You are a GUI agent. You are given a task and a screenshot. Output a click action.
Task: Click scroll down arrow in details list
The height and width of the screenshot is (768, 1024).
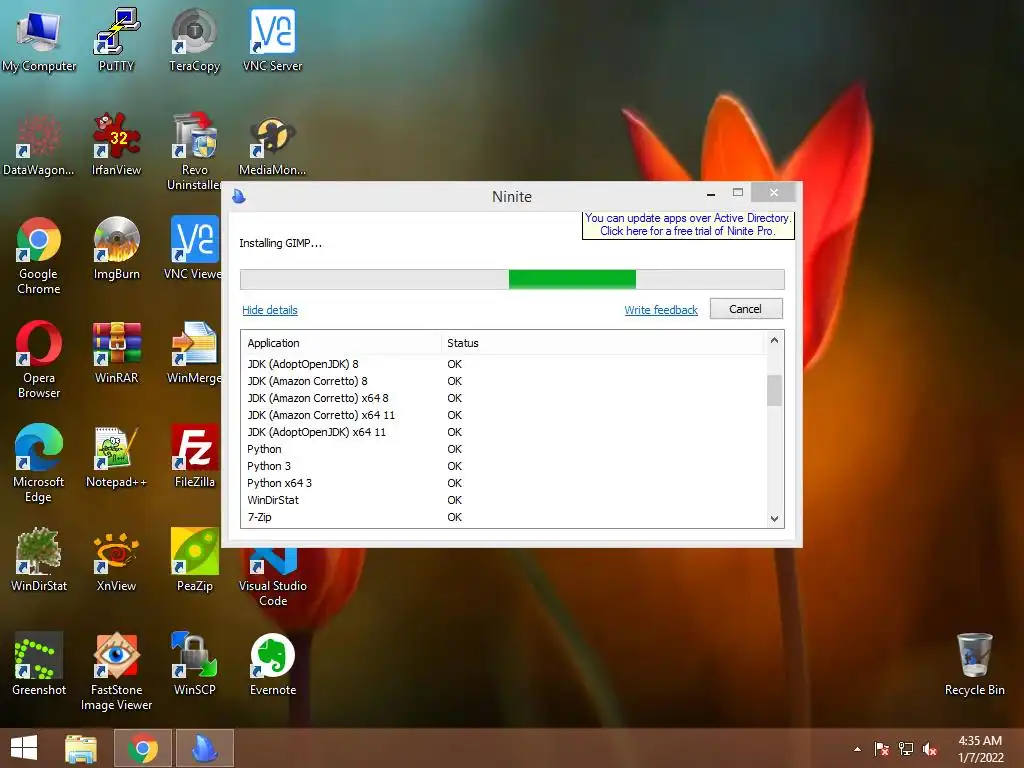pos(775,519)
